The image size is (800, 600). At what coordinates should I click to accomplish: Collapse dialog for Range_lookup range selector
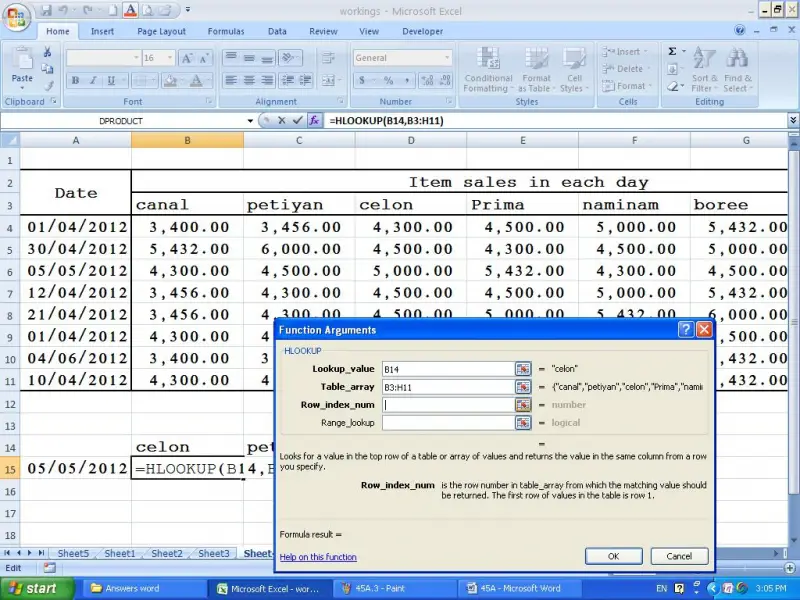tap(523, 423)
